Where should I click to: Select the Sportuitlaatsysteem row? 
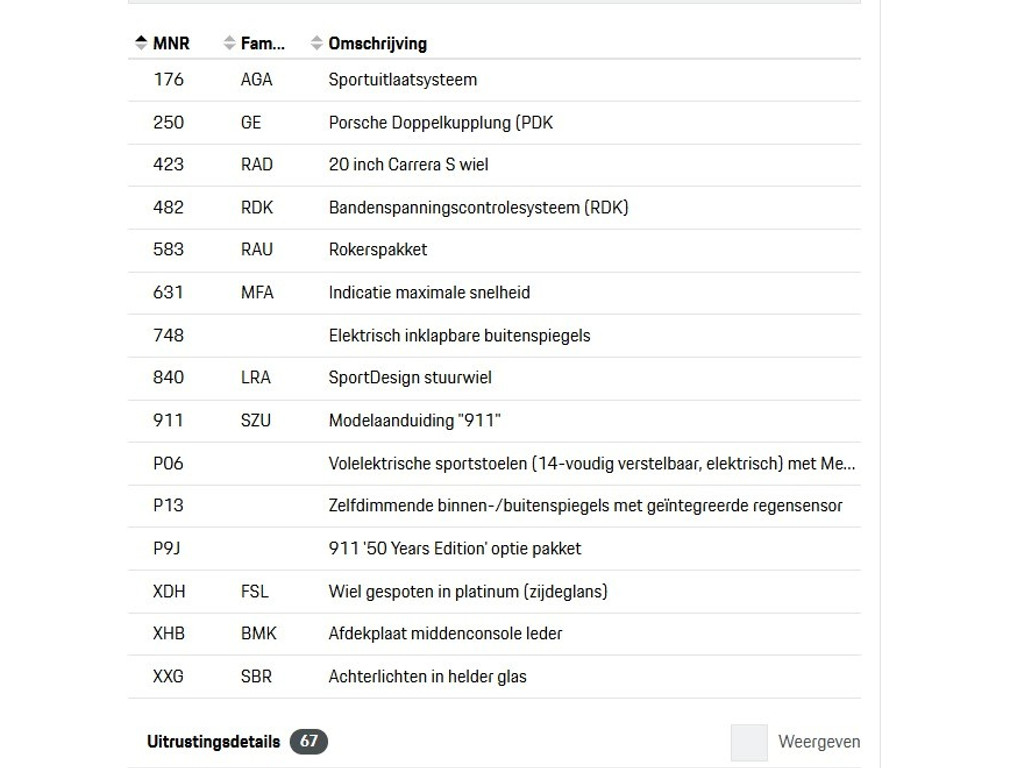[403, 80]
